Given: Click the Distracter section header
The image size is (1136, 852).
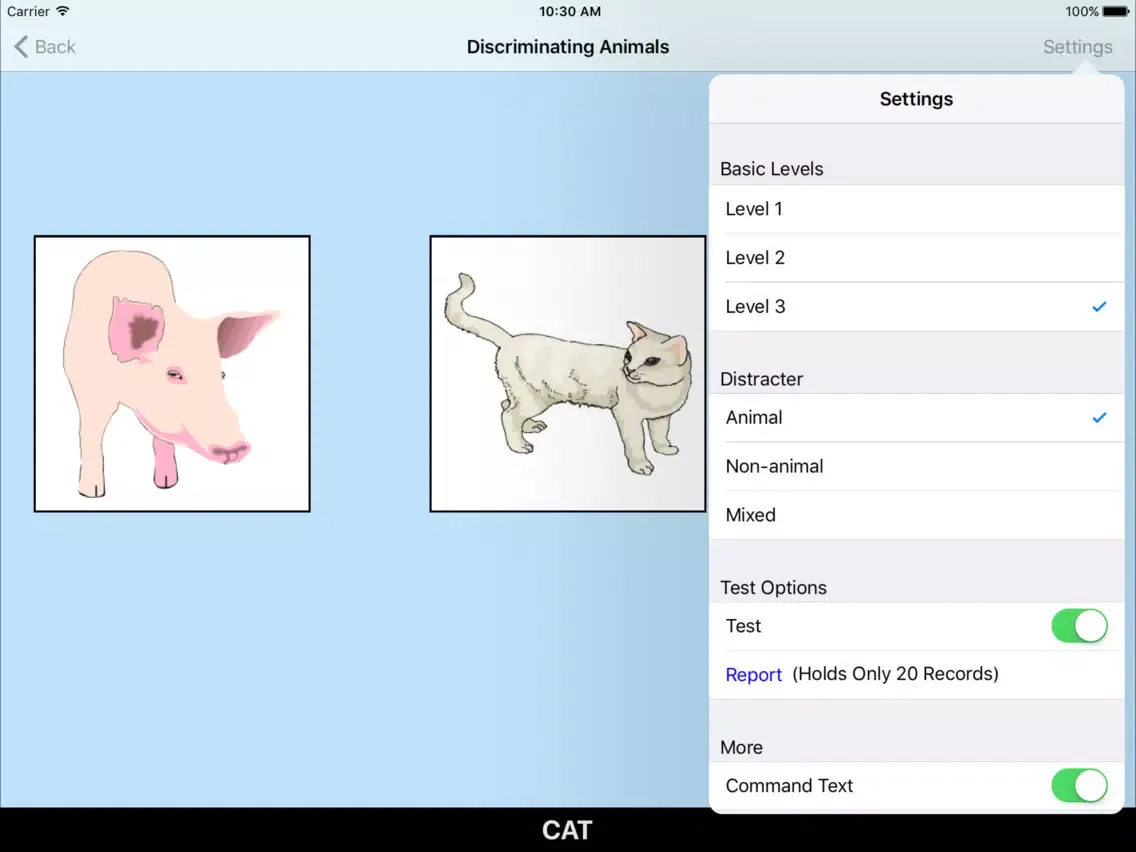Looking at the screenshot, I should tap(761, 379).
